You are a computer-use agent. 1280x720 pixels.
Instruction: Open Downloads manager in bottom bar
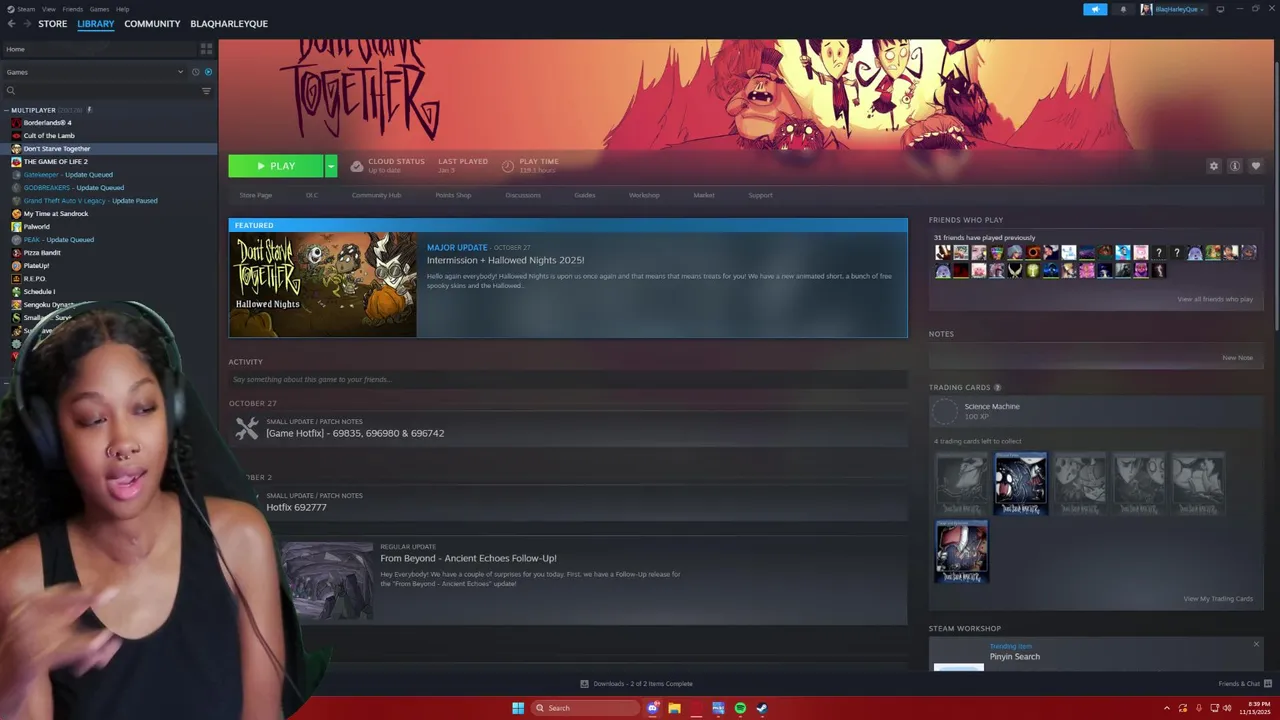pos(637,684)
